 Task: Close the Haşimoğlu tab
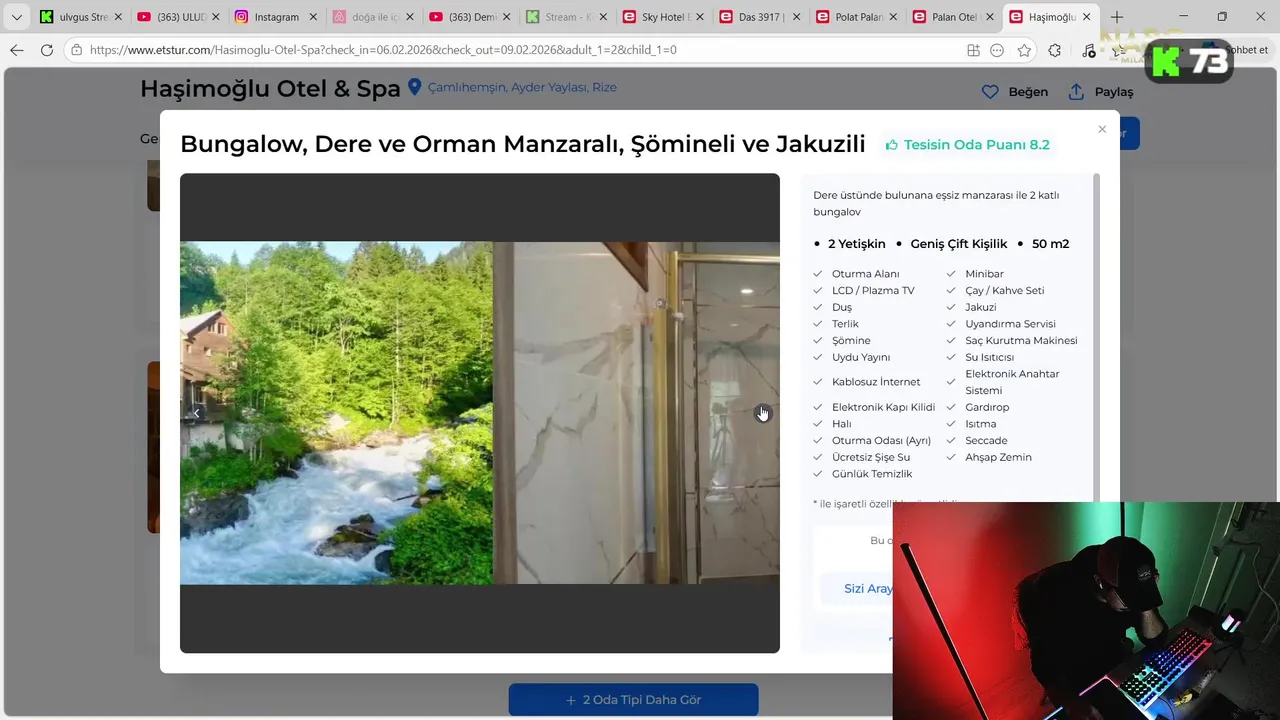(1088, 17)
